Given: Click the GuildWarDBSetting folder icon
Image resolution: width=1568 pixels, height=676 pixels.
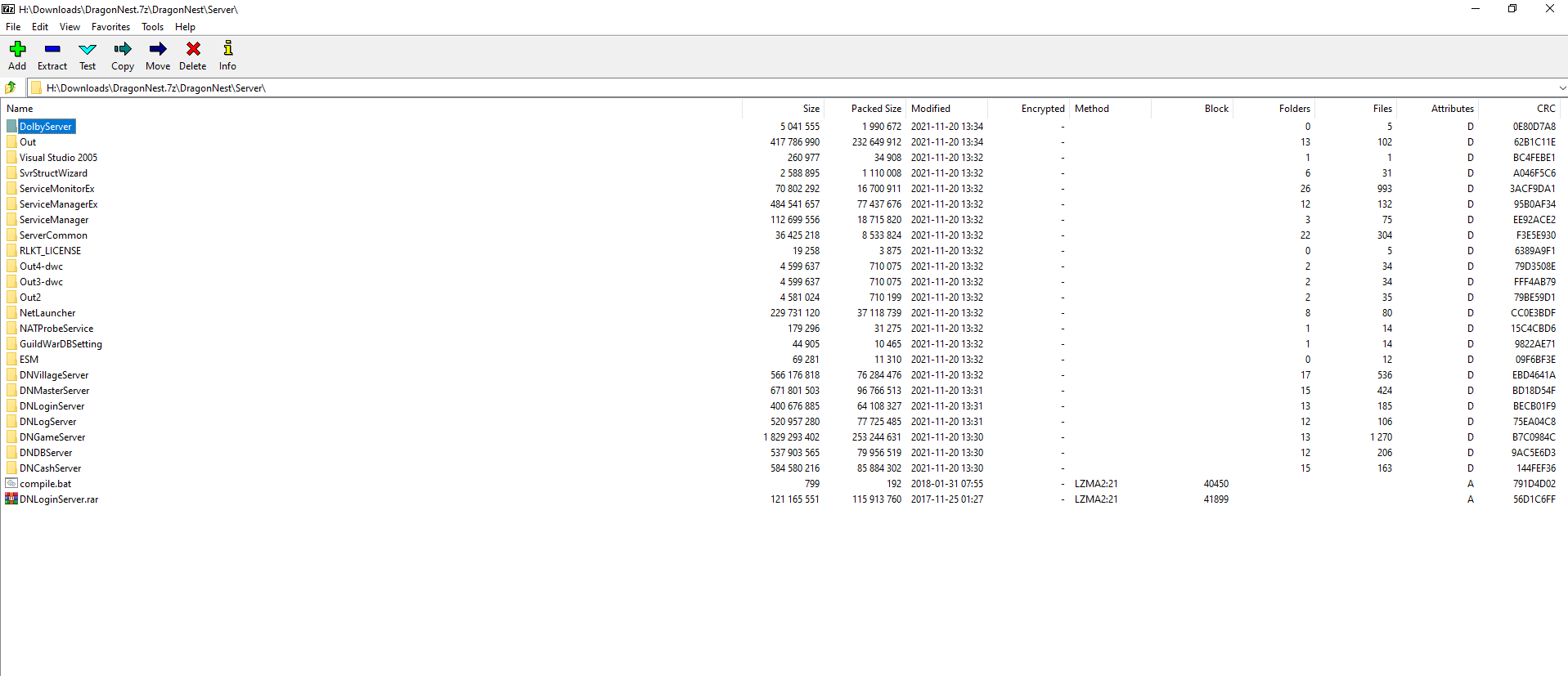Looking at the screenshot, I should [x=11, y=343].
